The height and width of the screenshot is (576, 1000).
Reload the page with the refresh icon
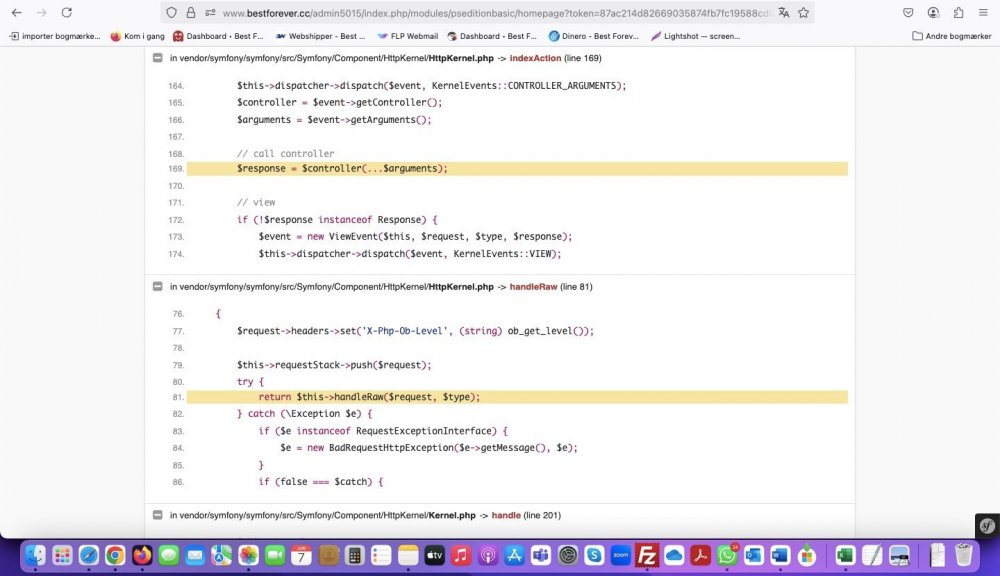(66, 12)
